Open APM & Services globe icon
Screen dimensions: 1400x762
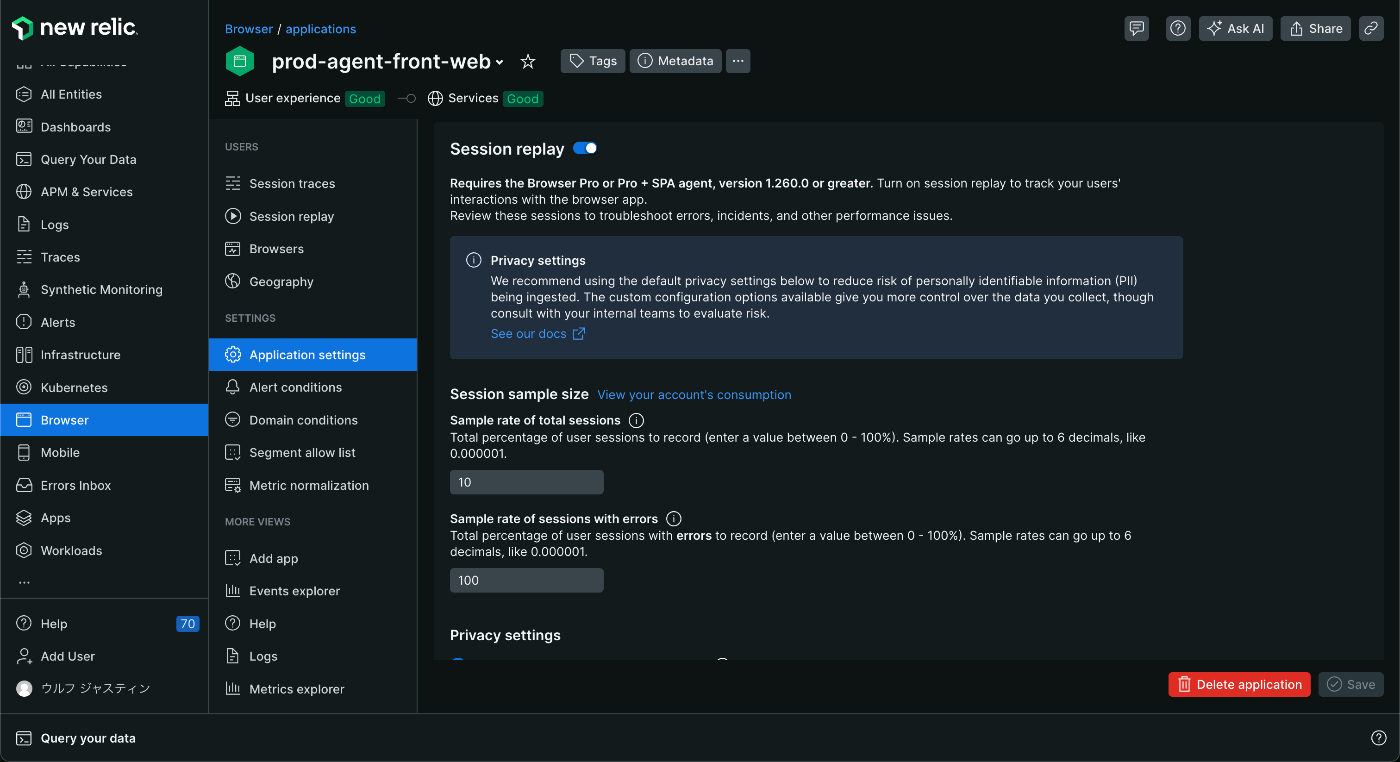[24, 192]
